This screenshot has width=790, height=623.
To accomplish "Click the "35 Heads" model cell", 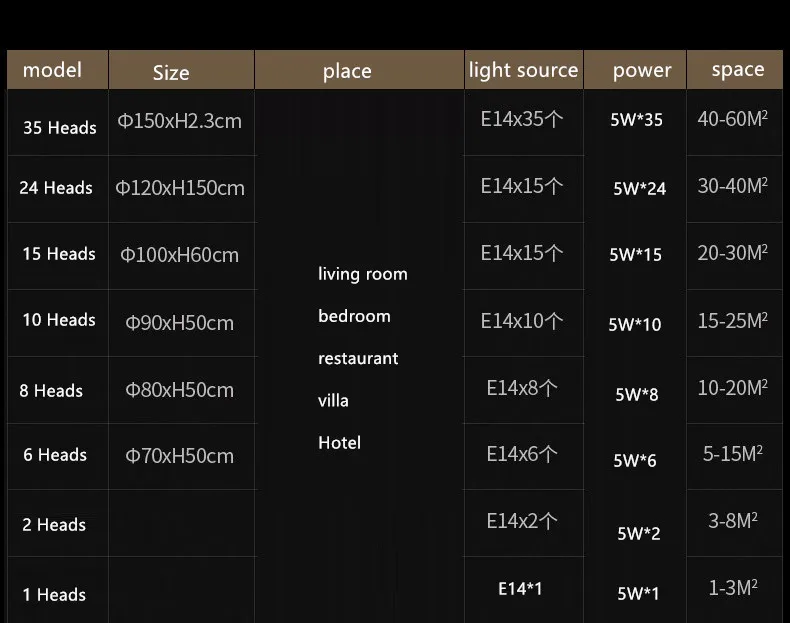I will (59, 128).
